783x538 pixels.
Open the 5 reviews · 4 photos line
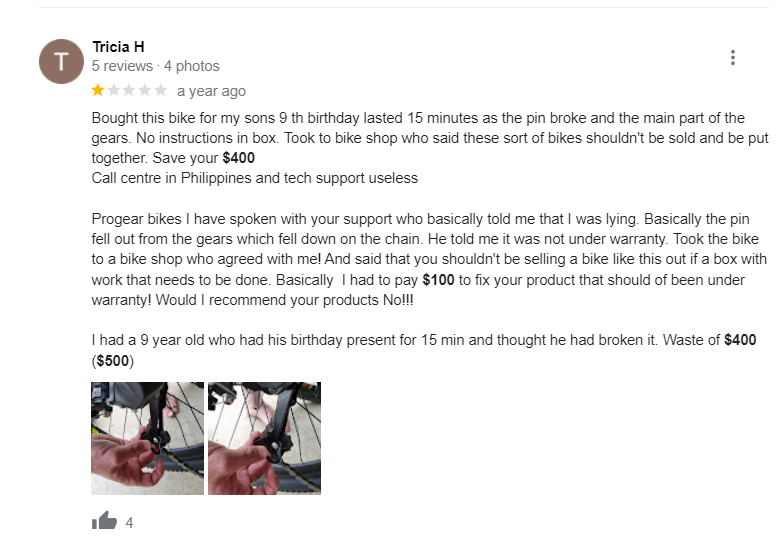point(155,66)
